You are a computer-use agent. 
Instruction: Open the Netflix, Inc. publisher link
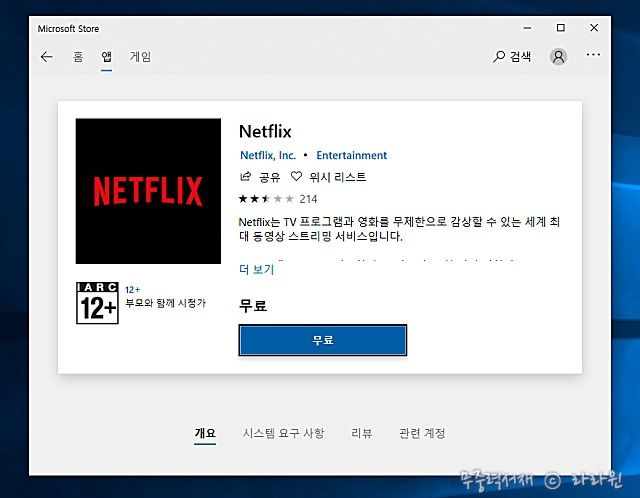coord(268,156)
